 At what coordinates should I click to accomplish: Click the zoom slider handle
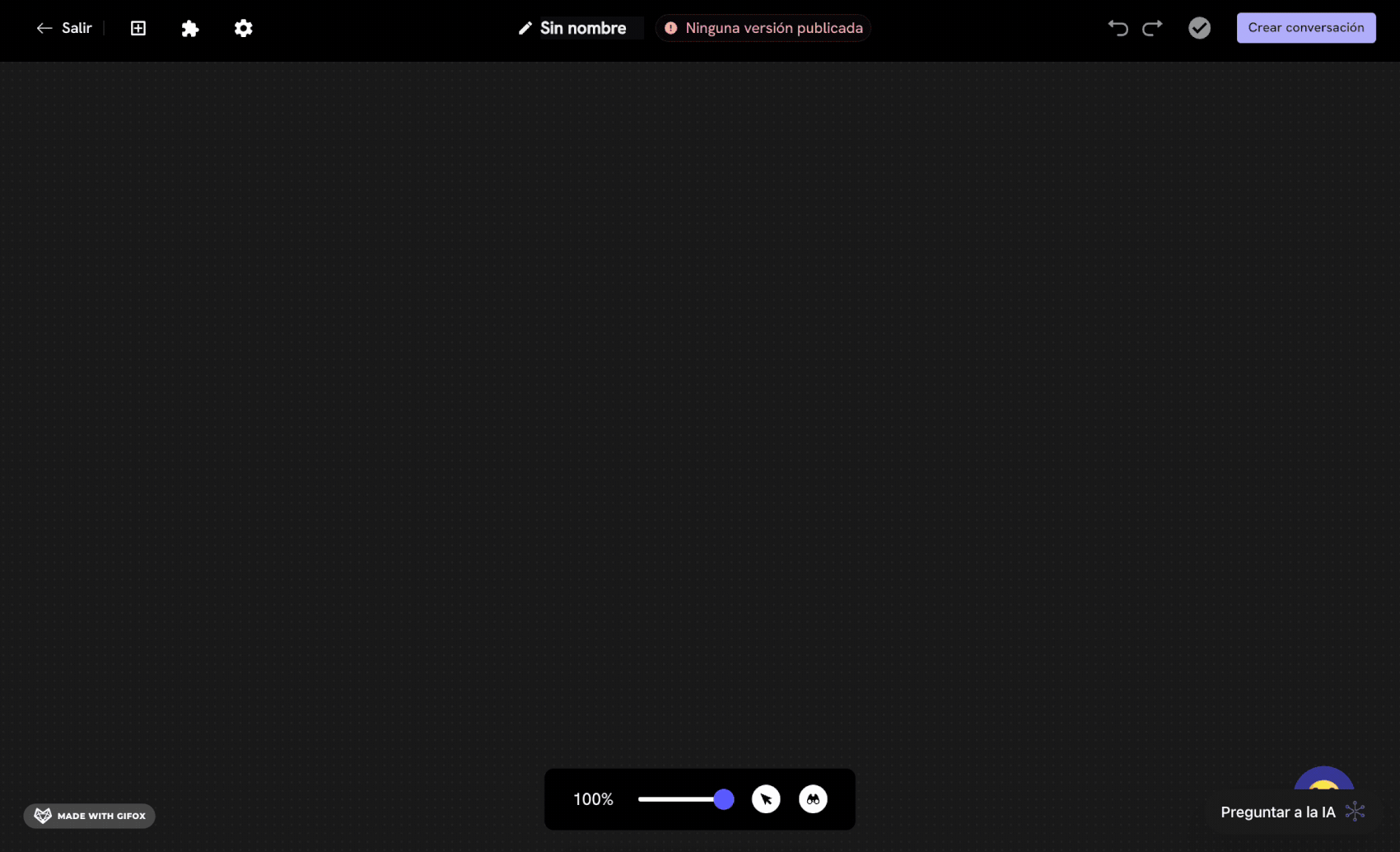tap(723, 798)
